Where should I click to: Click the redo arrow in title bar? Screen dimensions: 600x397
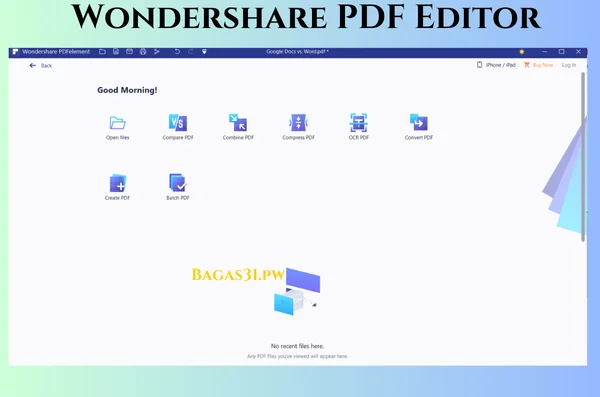191,52
